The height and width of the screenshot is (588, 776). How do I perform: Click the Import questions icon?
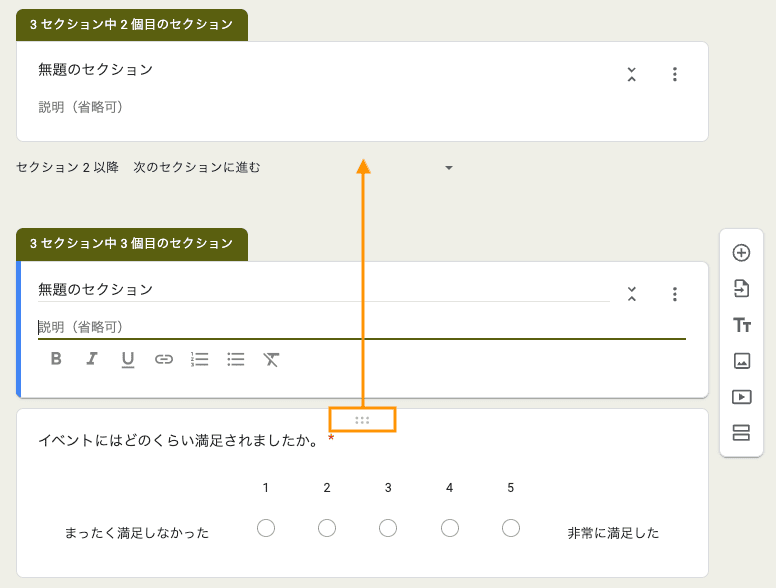click(741, 289)
